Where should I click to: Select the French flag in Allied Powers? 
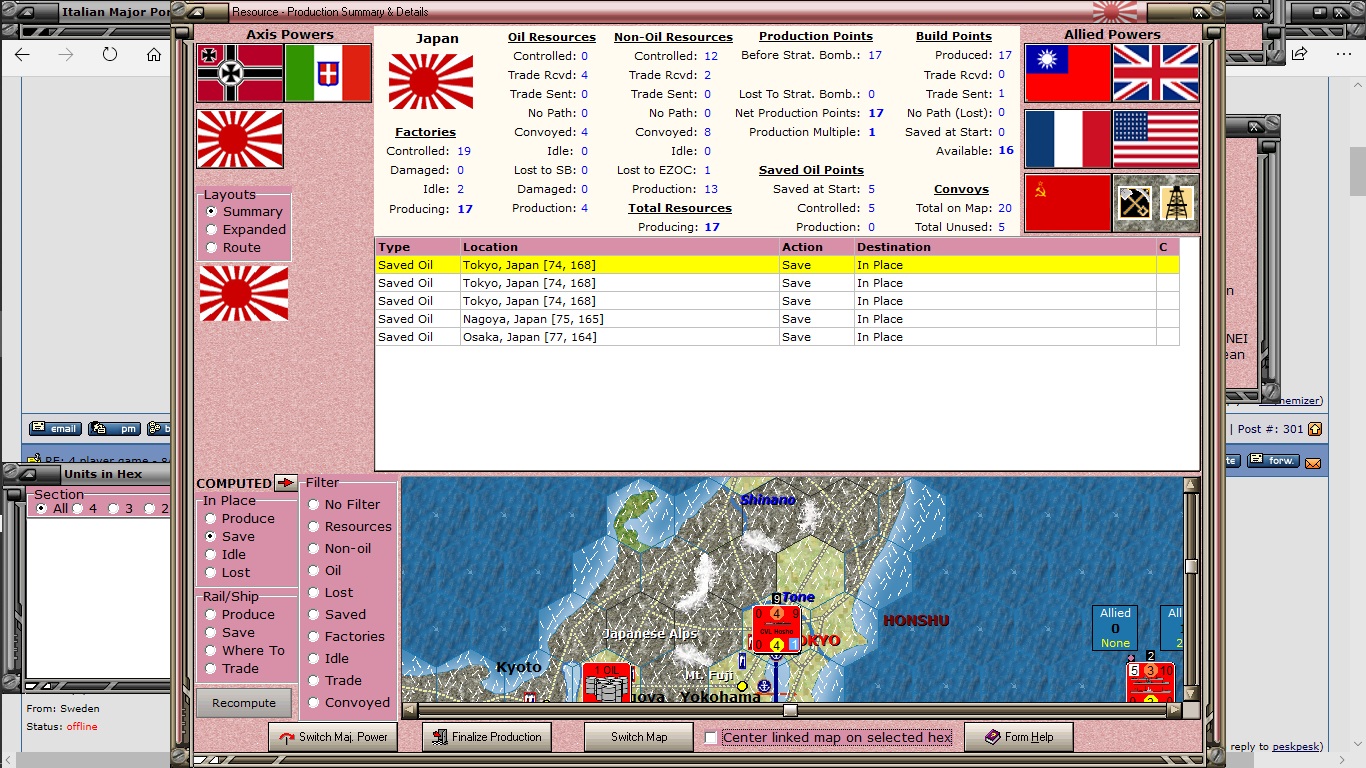coord(1068,139)
